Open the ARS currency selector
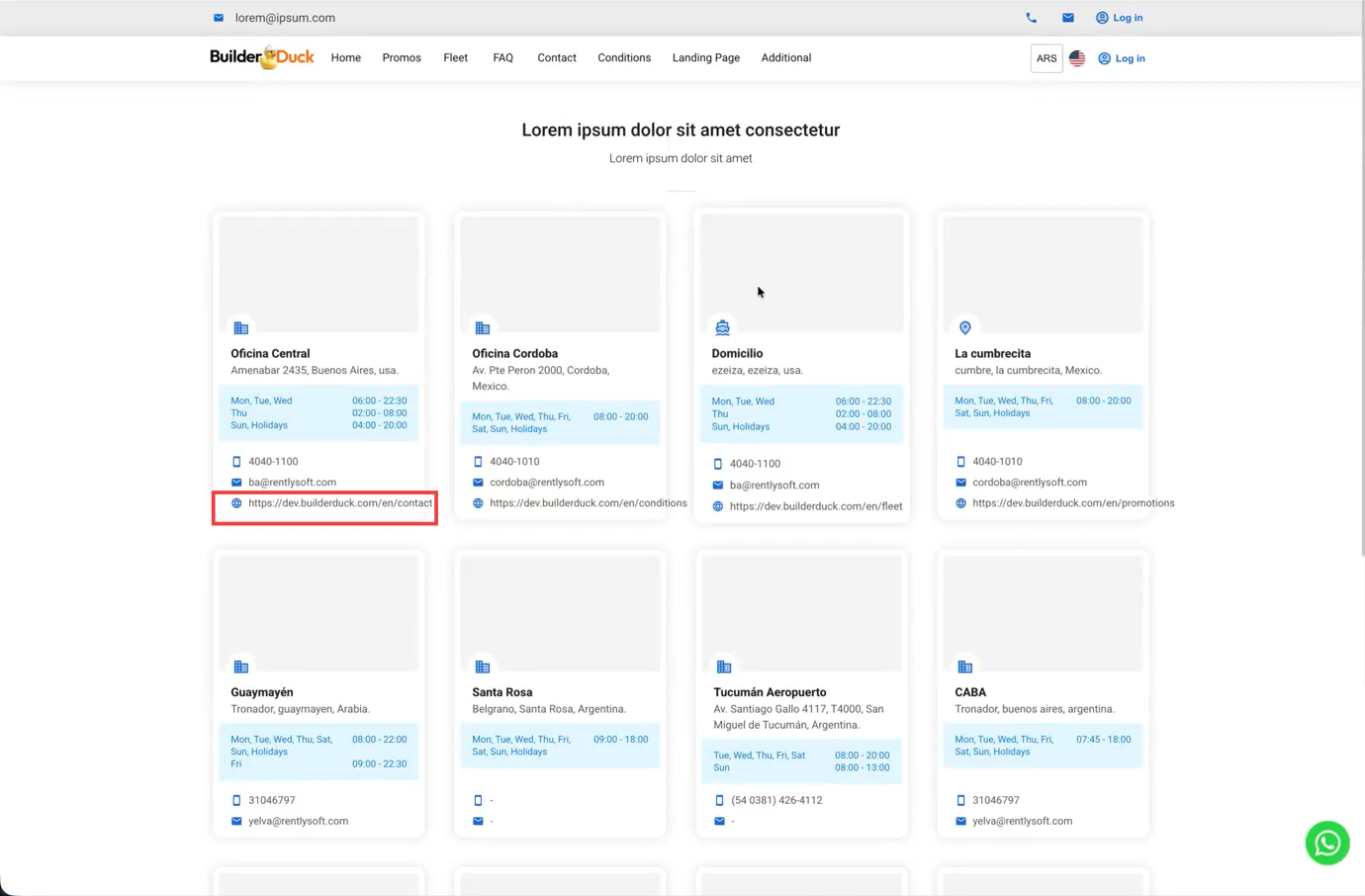Image resolution: width=1365 pixels, height=896 pixels. [x=1046, y=58]
